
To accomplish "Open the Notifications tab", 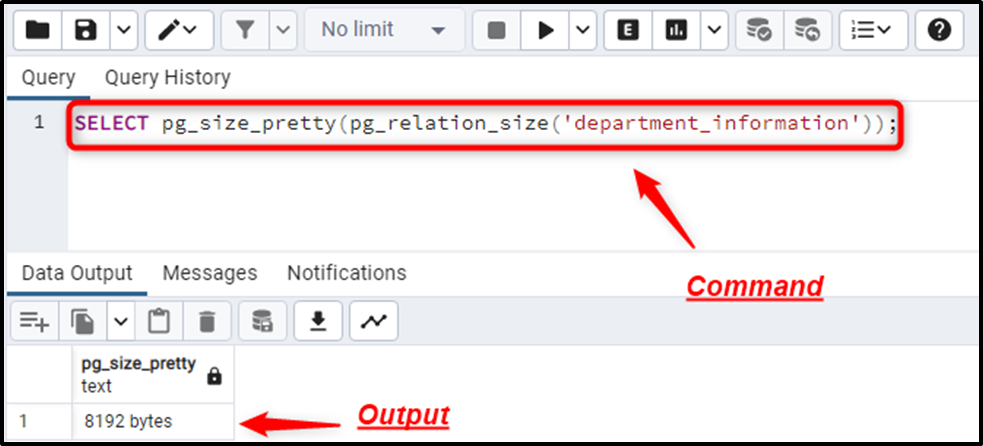I will tap(347, 273).
